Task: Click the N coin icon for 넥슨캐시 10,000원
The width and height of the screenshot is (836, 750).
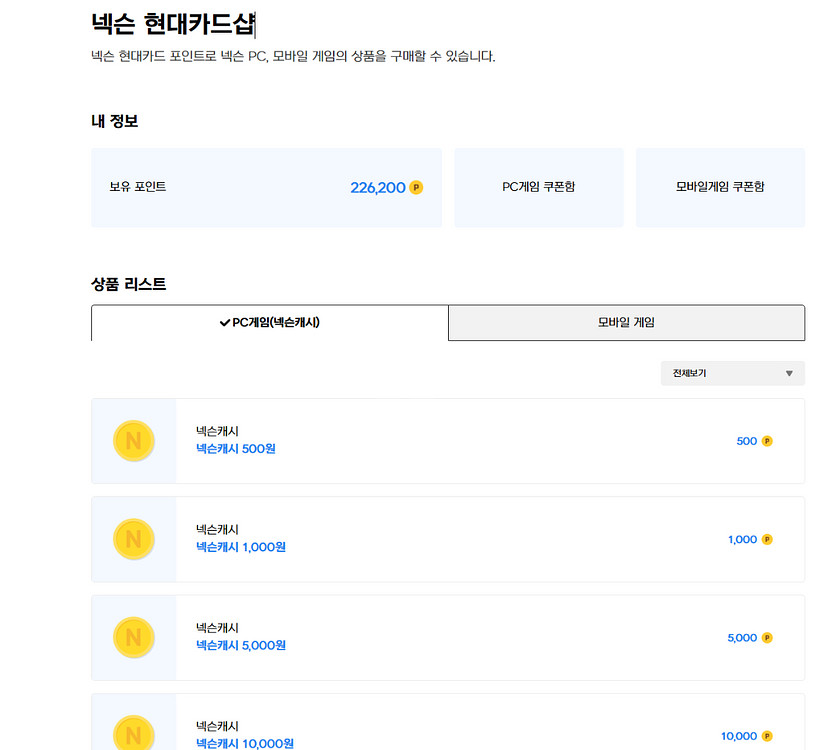Action: 133,733
